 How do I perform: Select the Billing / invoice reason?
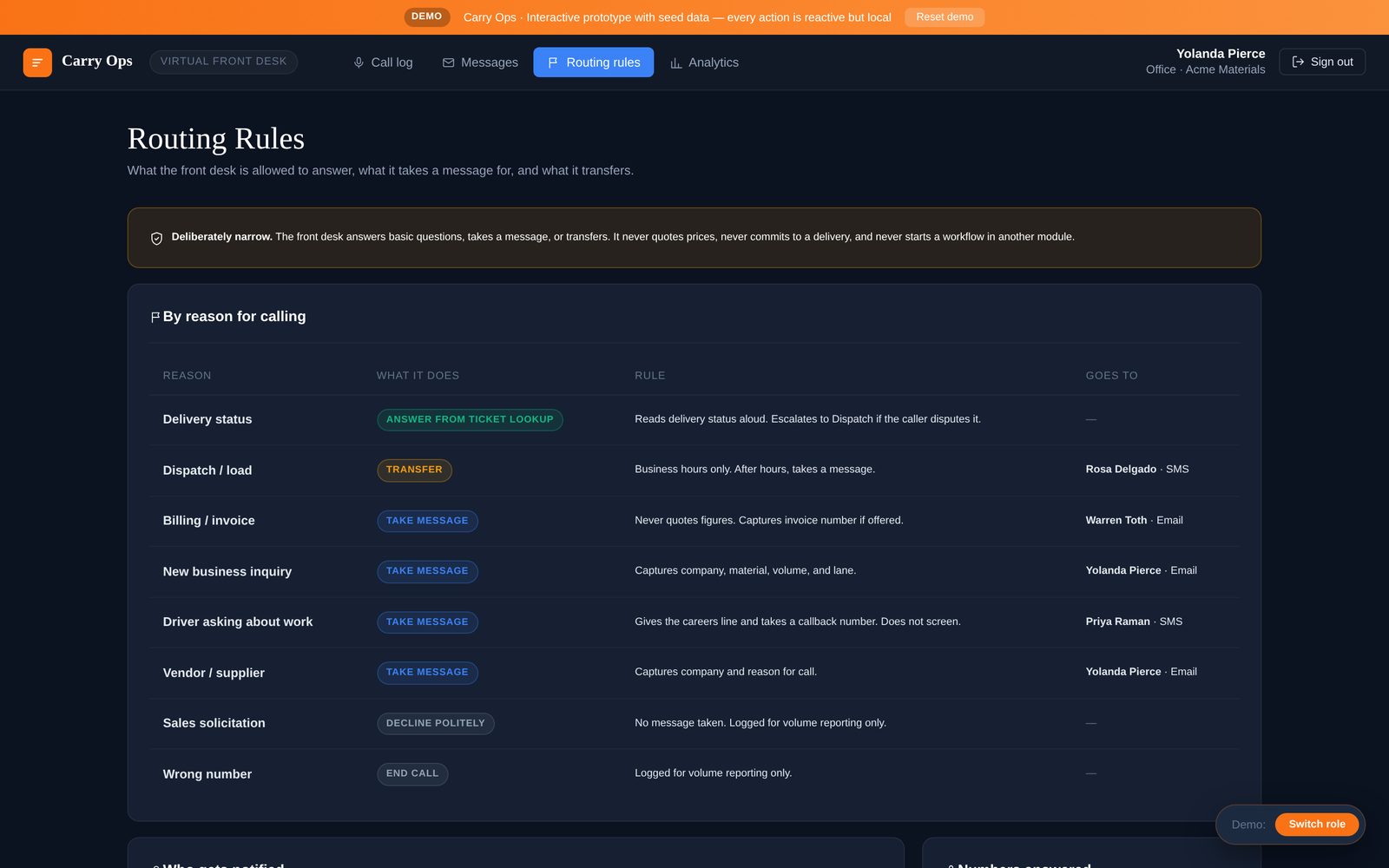209,521
